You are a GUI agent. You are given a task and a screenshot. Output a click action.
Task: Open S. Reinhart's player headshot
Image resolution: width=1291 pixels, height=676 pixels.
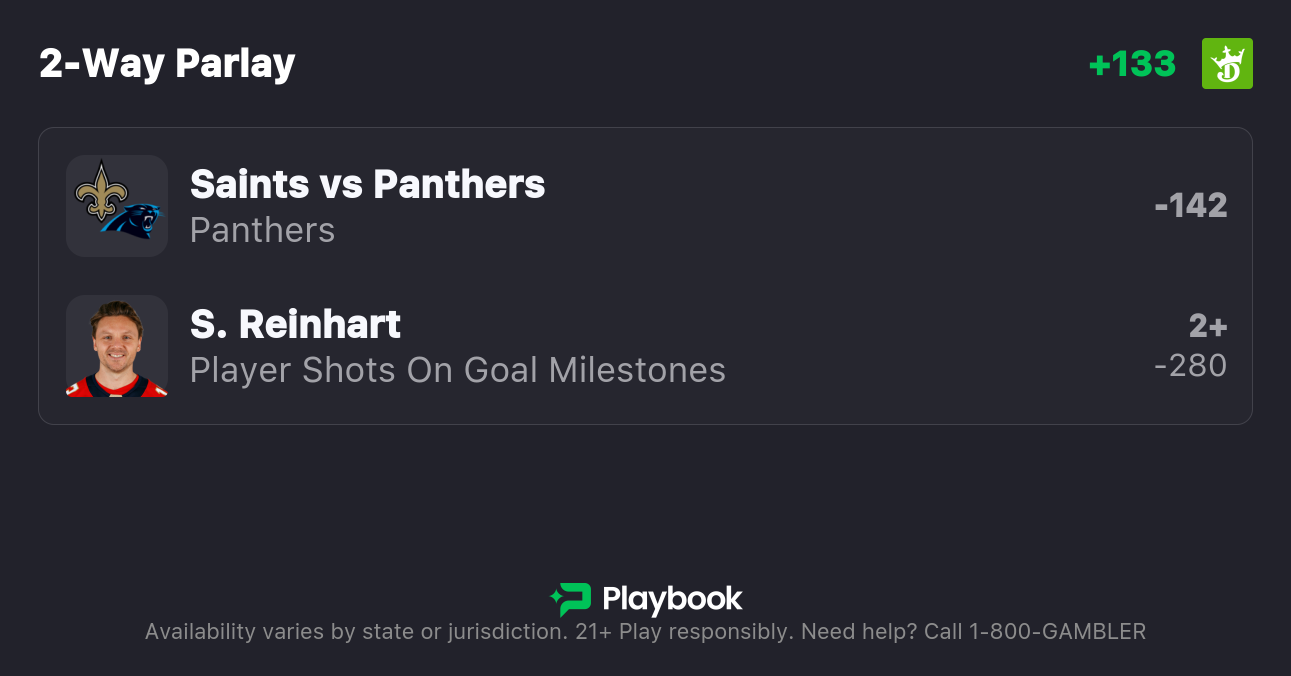point(117,346)
